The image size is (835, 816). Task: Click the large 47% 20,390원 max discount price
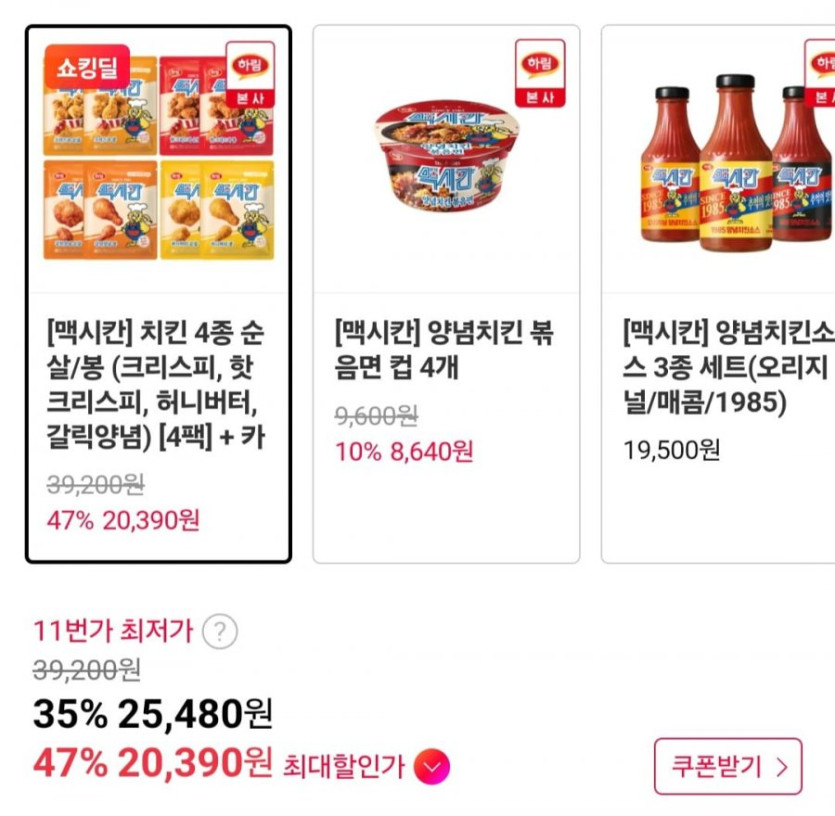coord(153,764)
